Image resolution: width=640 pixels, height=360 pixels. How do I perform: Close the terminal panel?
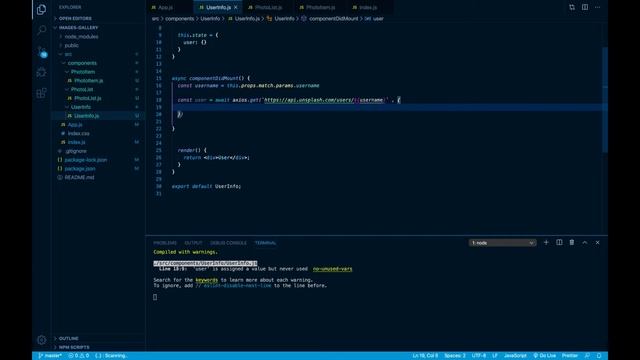[x=598, y=242]
